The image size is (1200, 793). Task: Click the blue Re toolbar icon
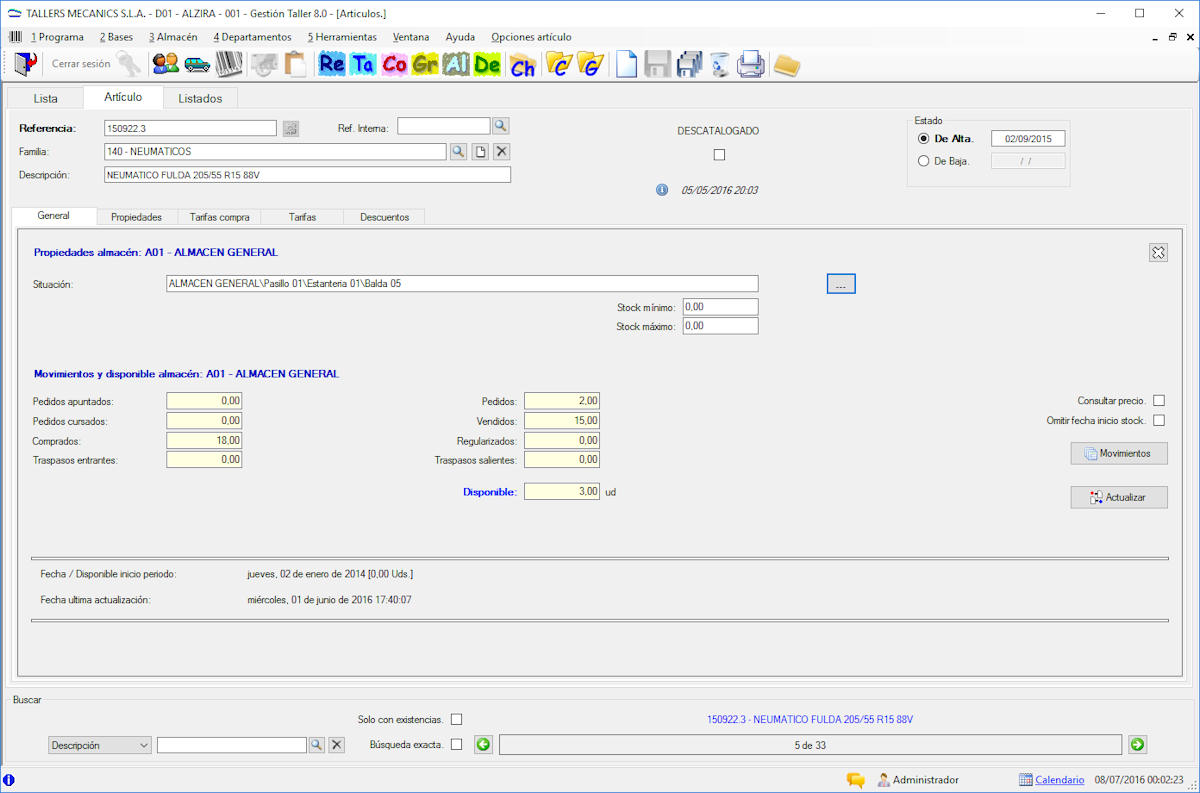coord(332,64)
